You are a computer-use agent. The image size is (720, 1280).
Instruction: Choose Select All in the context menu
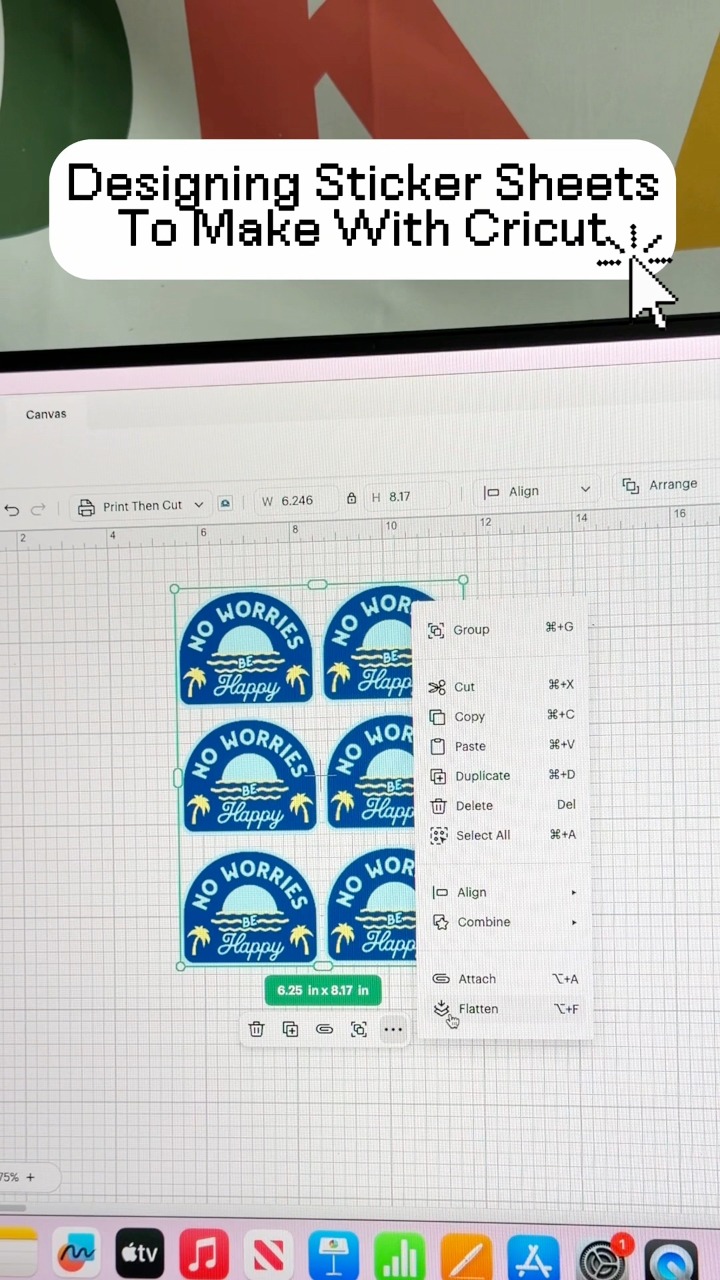[x=502, y=835]
